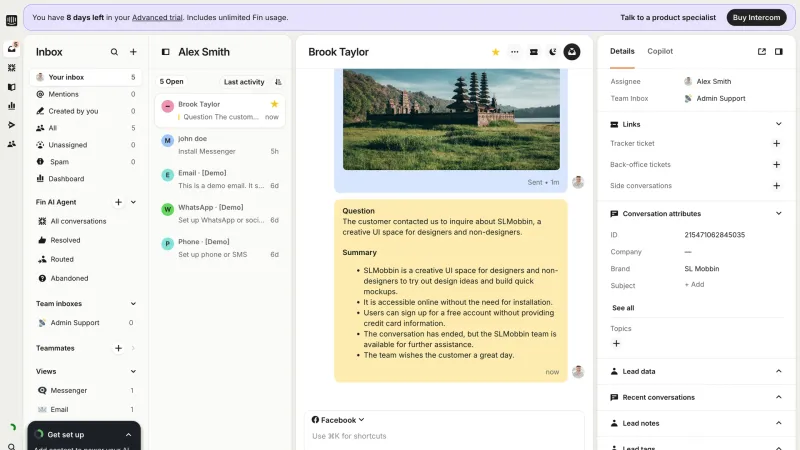Image resolution: width=800 pixels, height=450 pixels.
Task: Add Back-office tickets with plus
Action: coord(777,165)
